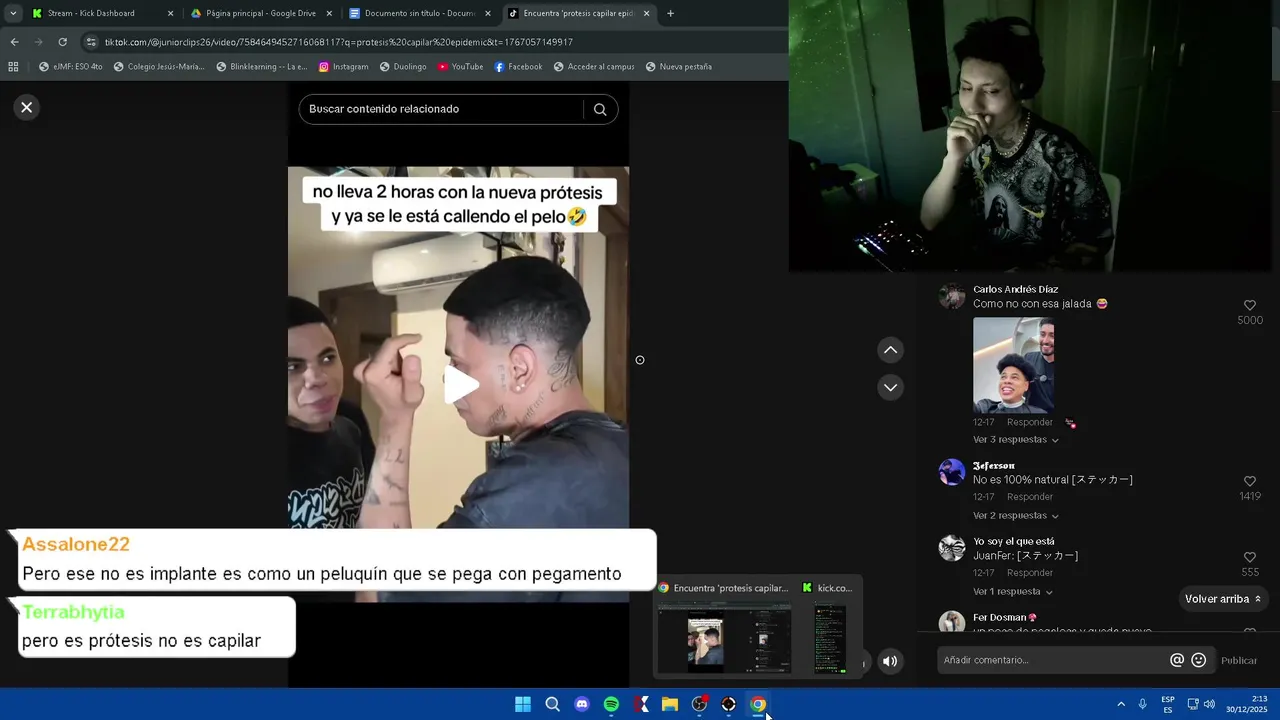Open Windows taskbar search
The height and width of the screenshot is (720, 1280).
[x=552, y=704]
